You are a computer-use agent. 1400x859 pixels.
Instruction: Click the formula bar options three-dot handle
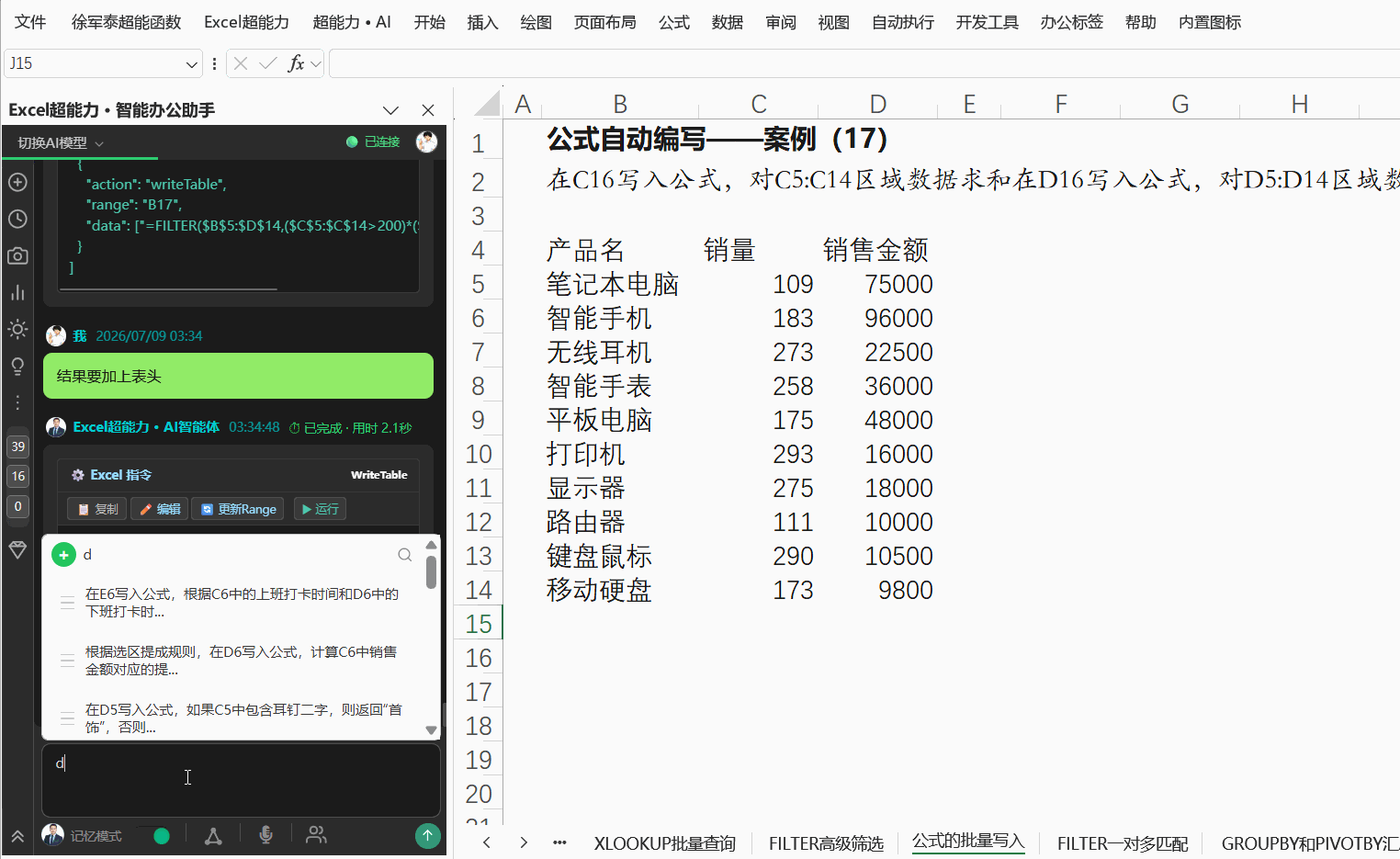pyautogui.click(x=214, y=63)
